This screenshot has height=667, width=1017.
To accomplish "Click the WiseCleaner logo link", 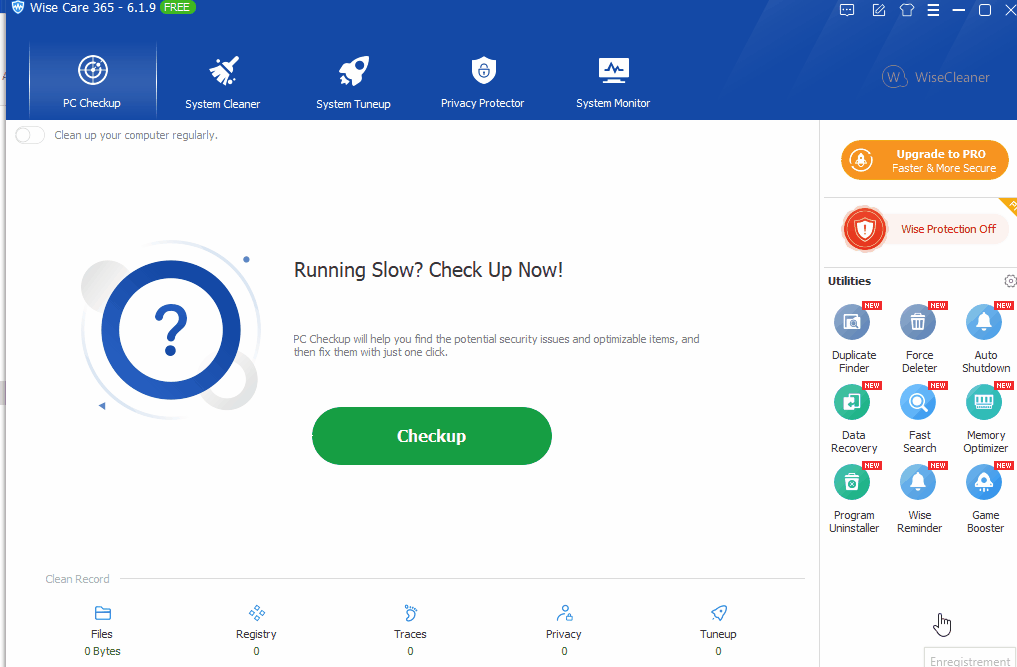I will [936, 77].
